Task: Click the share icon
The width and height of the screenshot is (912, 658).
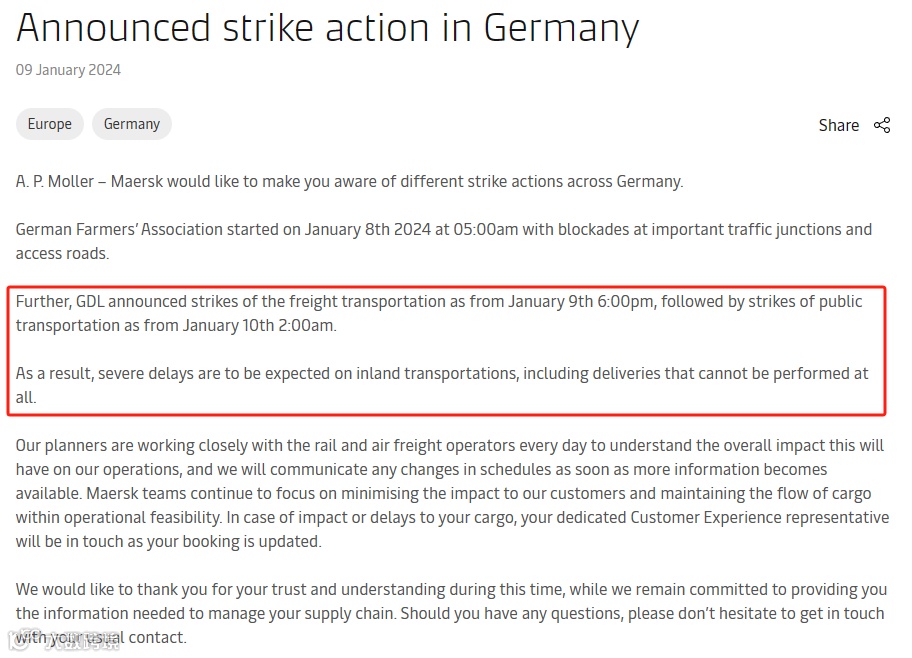Action: 882,125
